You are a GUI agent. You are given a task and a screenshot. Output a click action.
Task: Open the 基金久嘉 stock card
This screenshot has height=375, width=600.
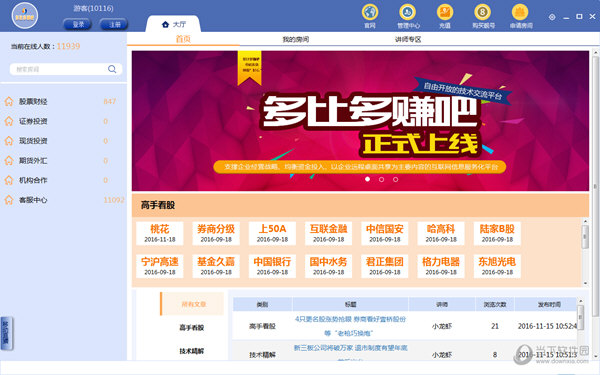point(216,266)
